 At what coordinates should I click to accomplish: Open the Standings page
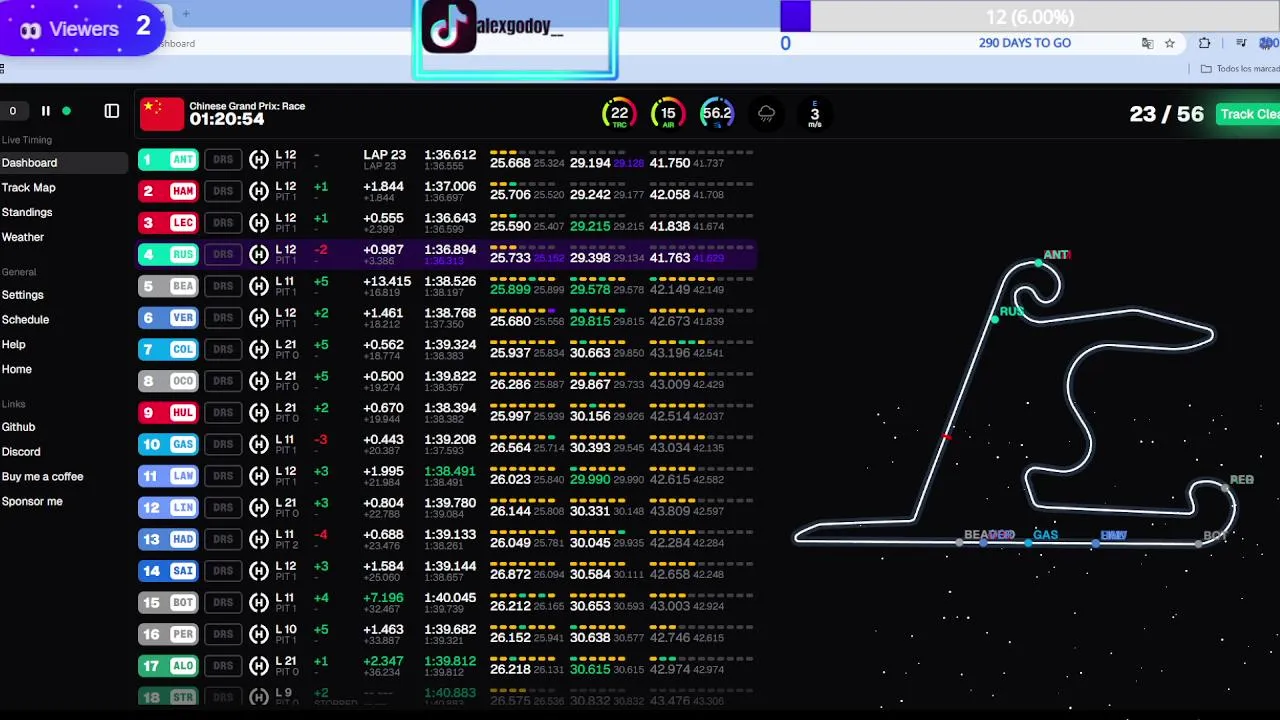[27, 212]
